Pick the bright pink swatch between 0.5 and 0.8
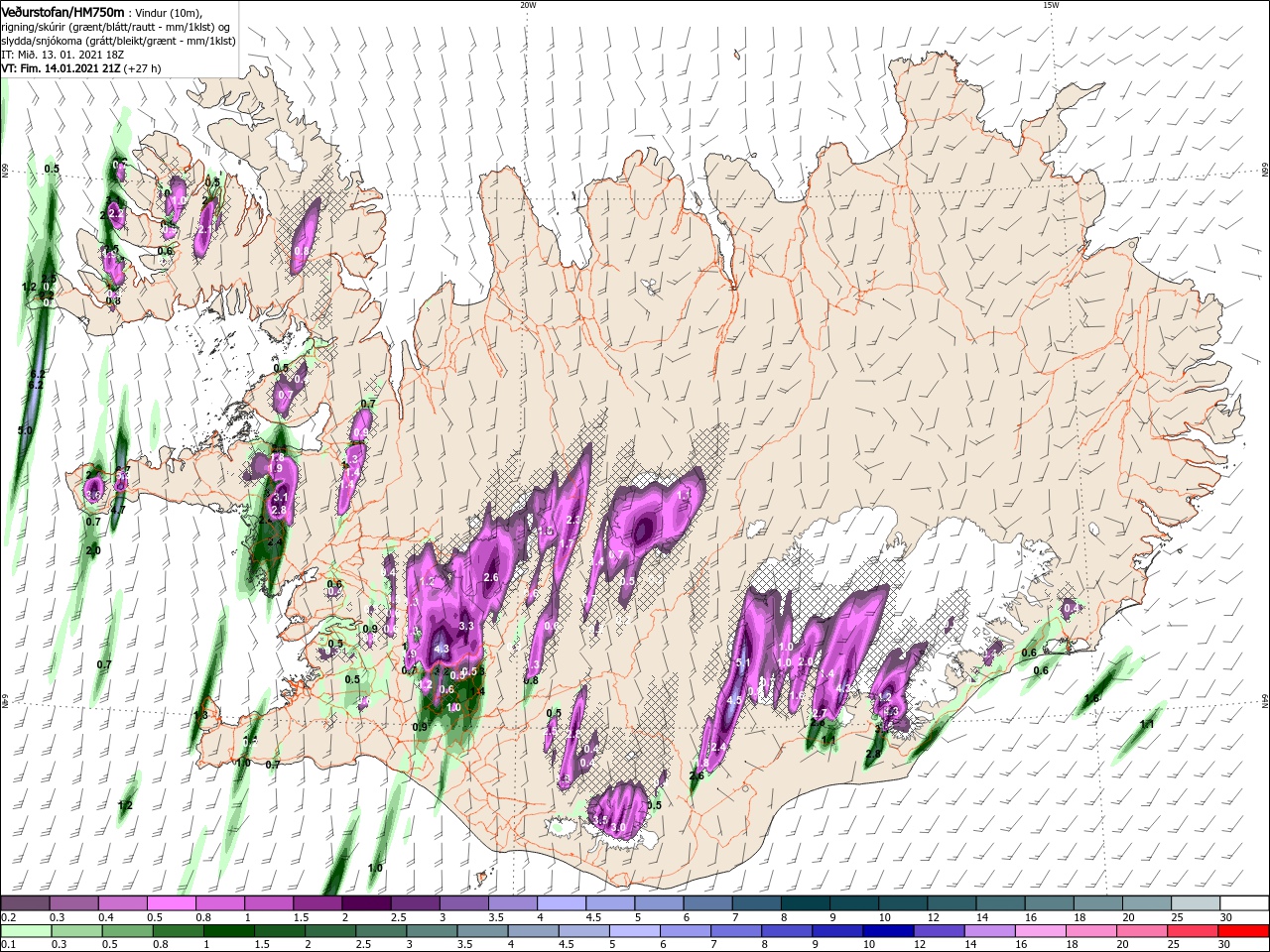 (x=171, y=903)
